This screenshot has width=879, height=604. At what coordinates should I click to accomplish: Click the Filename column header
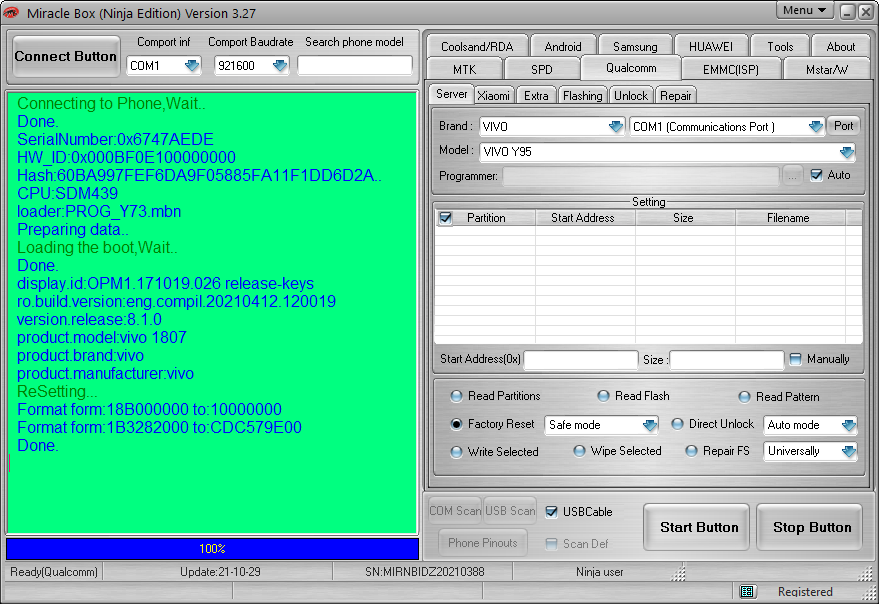[790, 218]
